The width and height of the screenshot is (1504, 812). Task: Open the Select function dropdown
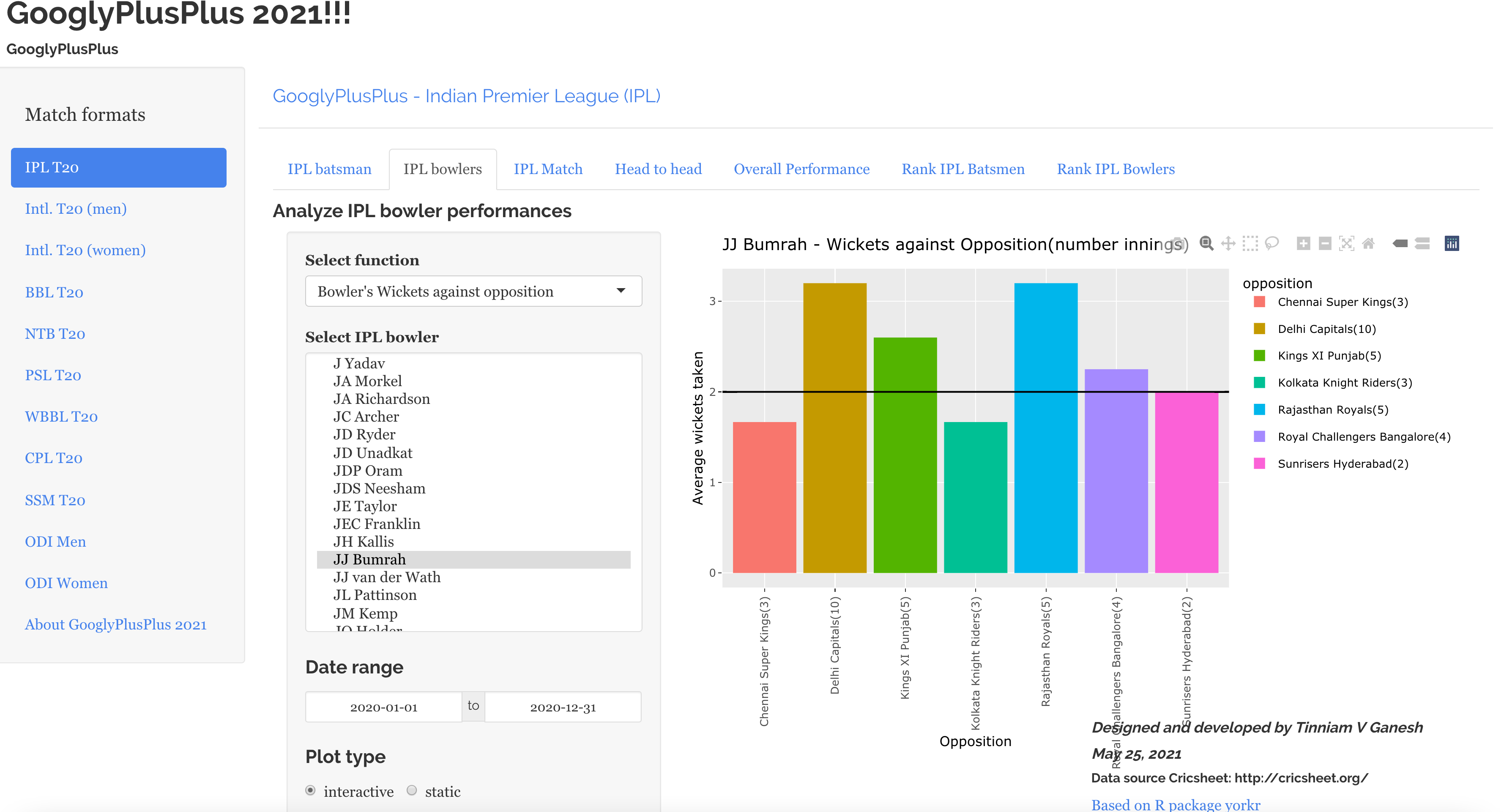(x=473, y=291)
